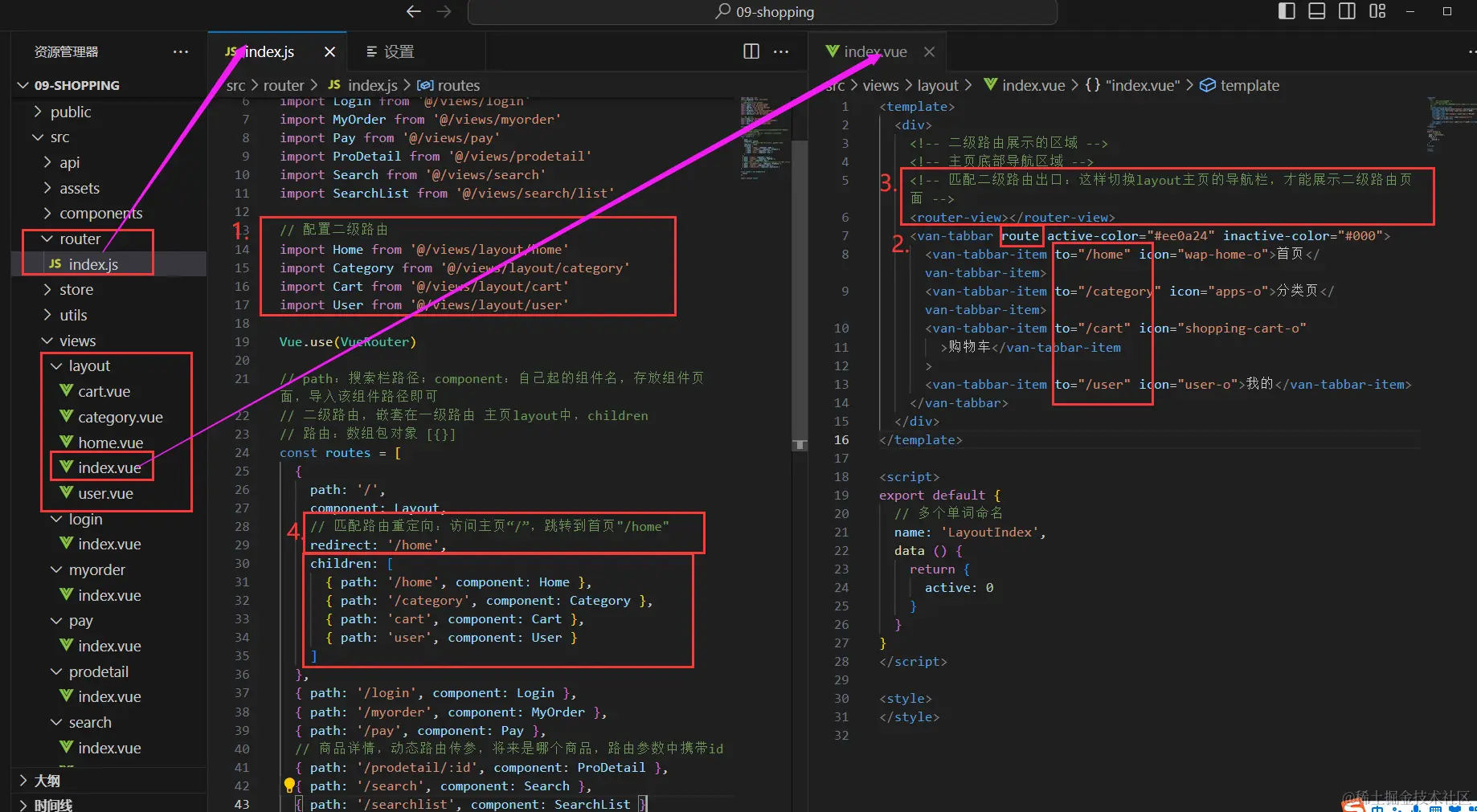Close the index.vue tab in the right editor
Viewport: 1477px width, 812px height.
(x=929, y=51)
